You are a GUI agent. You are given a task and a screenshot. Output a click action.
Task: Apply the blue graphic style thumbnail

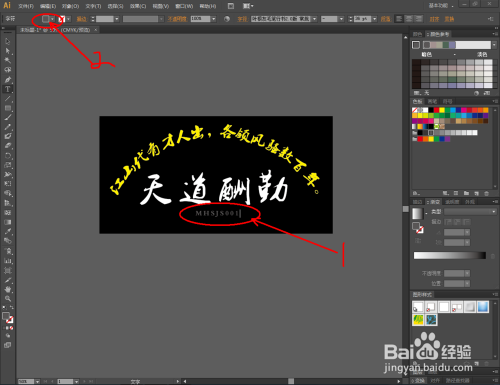[x=483, y=307]
